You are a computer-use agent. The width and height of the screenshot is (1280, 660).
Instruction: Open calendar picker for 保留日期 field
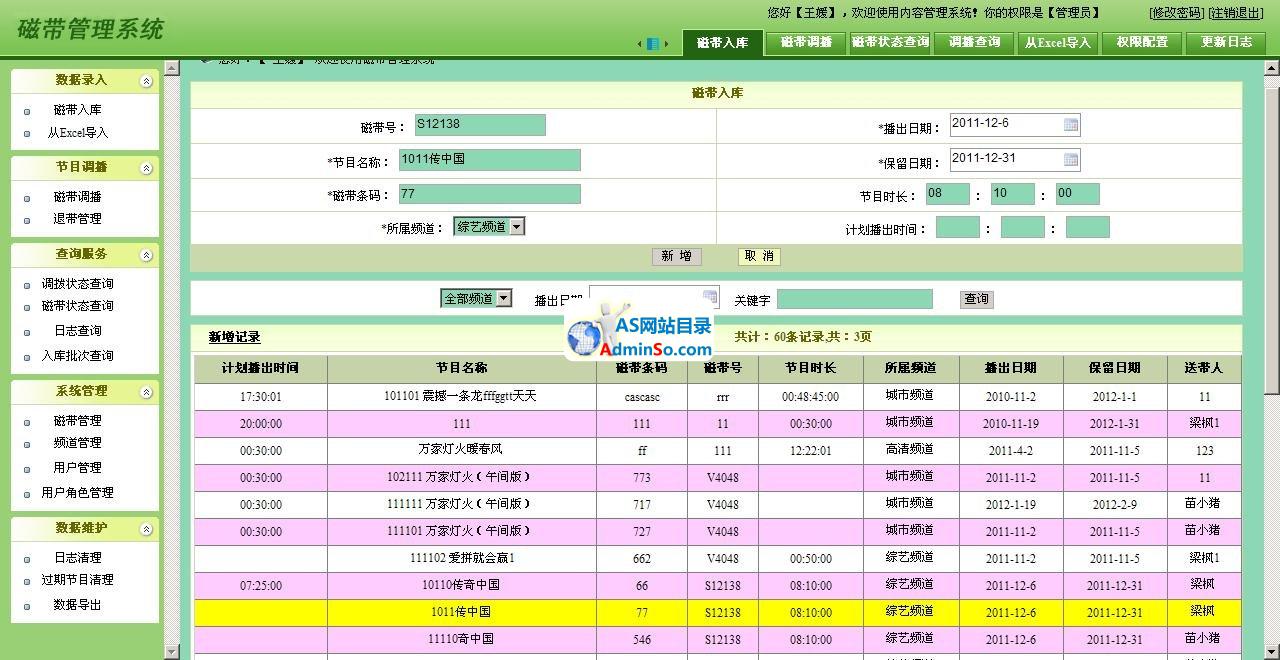pyautogui.click(x=1071, y=159)
